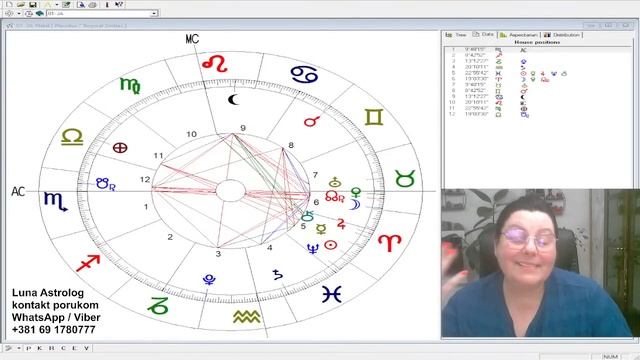Click the NUM indicator in status bar

(x=610, y=357)
